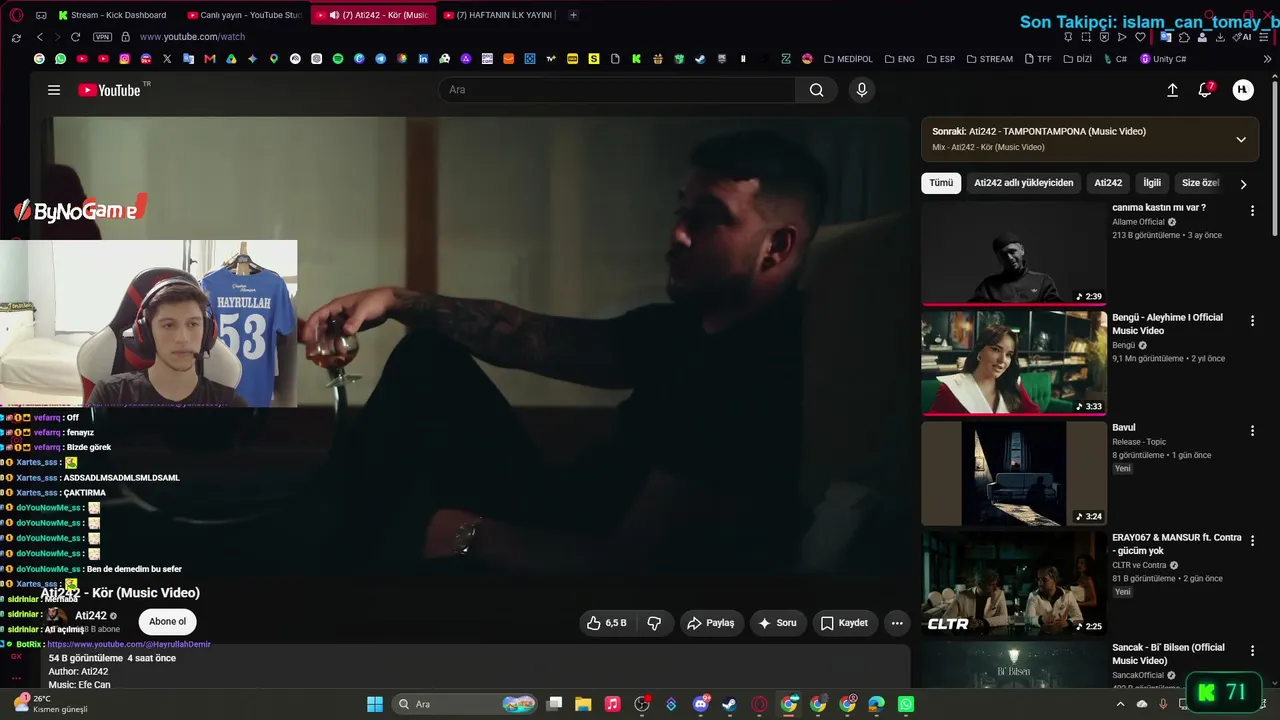This screenshot has height=720, width=1280.
Task: Toggle the Opera VPN badge
Action: [x=102, y=37]
